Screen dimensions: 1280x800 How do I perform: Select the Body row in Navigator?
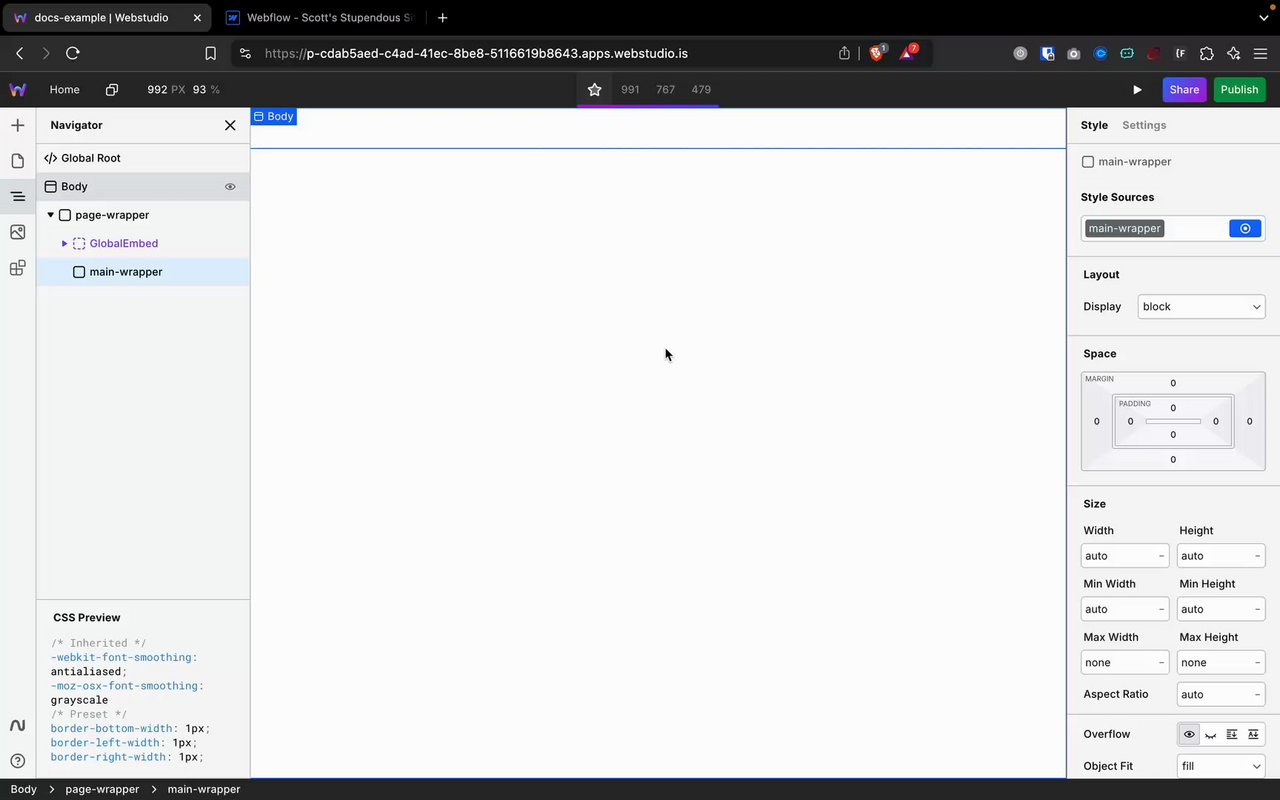[143, 186]
